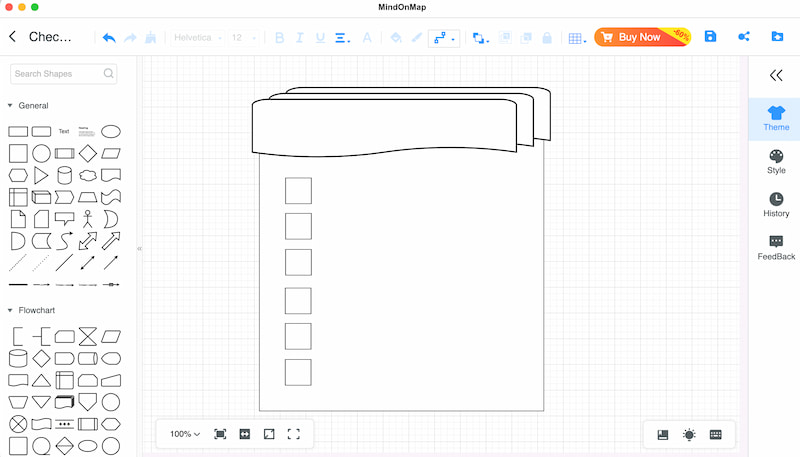
Task: Select the off-page connector pentagon shape
Action: tap(88, 402)
